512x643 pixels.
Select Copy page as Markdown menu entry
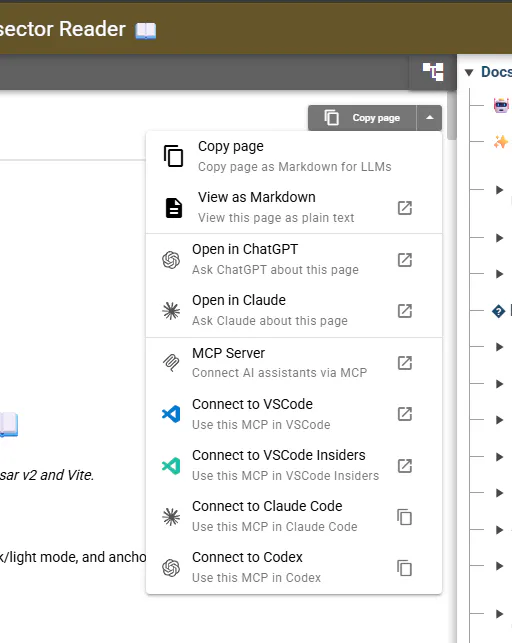[294, 157]
